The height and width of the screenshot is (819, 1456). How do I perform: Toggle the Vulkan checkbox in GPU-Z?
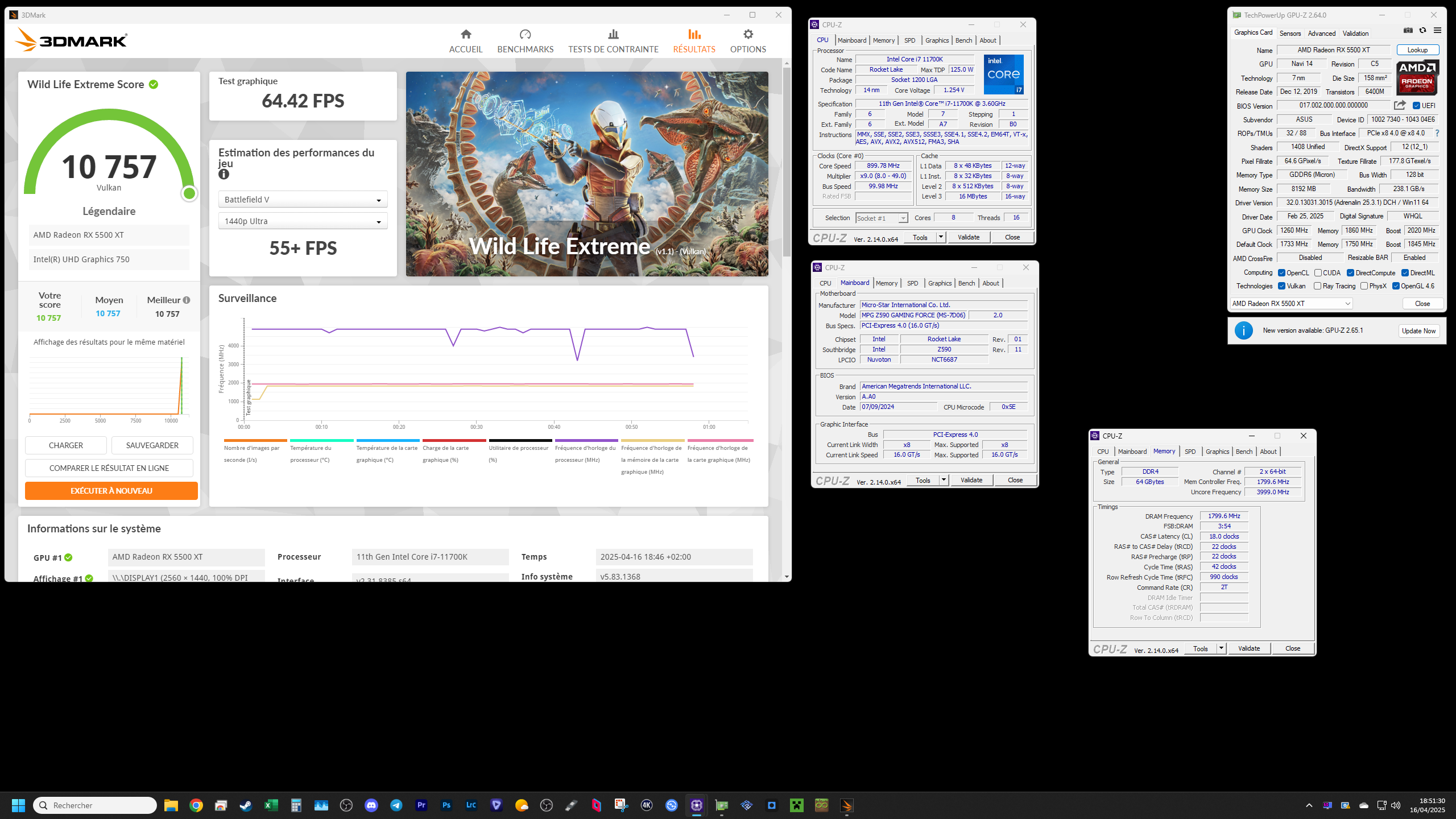coord(1281,286)
